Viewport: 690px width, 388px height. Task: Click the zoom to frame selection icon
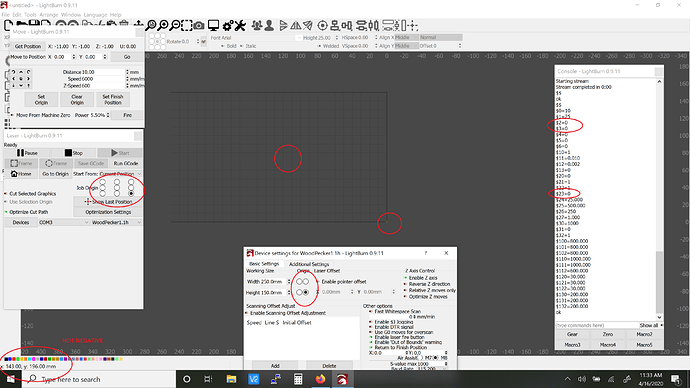coord(187,26)
